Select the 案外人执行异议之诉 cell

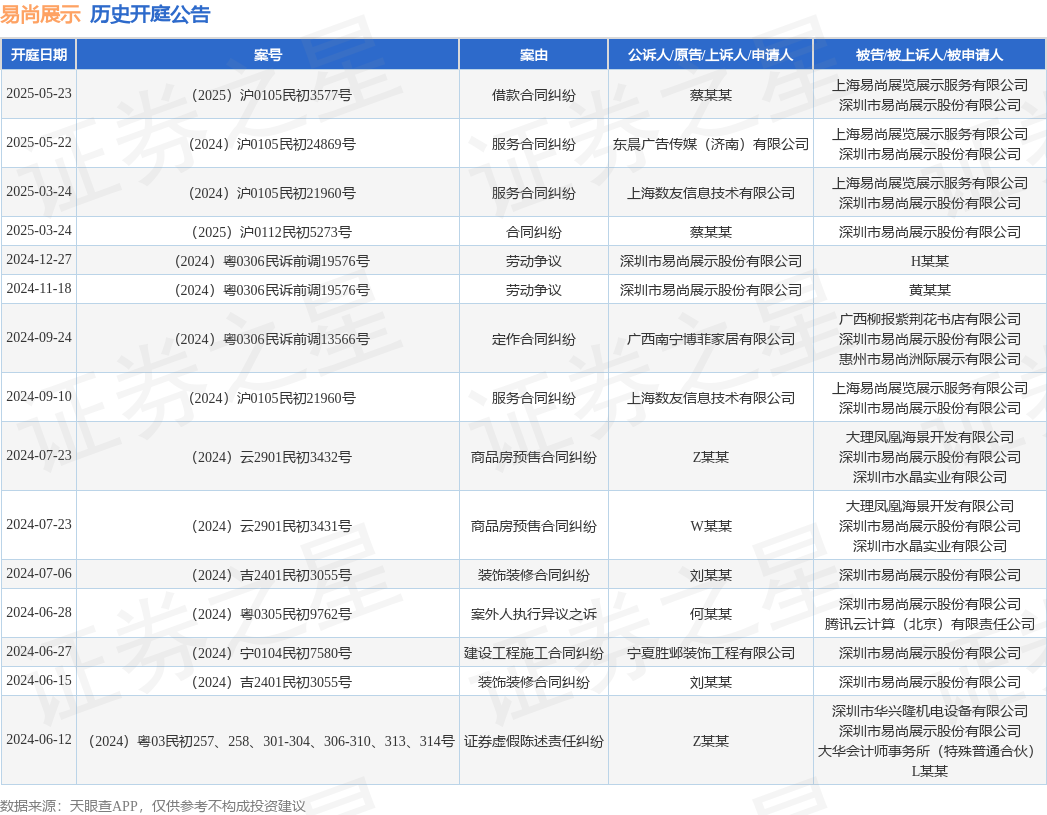[x=534, y=614]
